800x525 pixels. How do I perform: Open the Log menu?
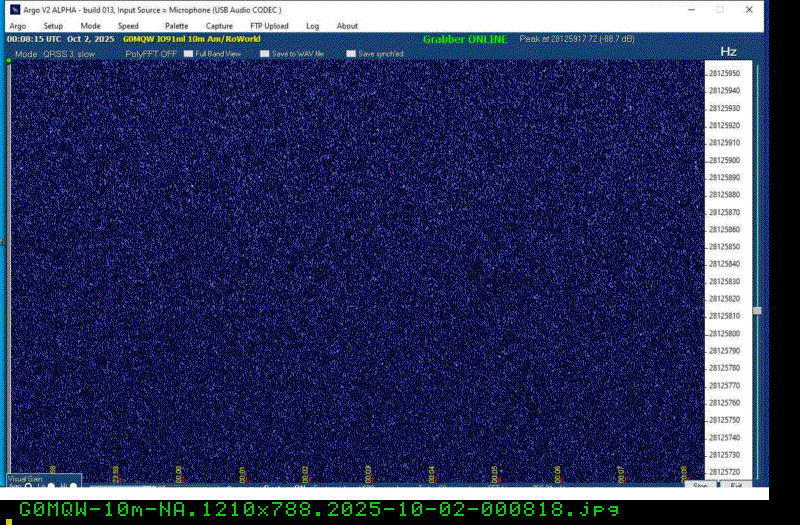pyautogui.click(x=313, y=26)
